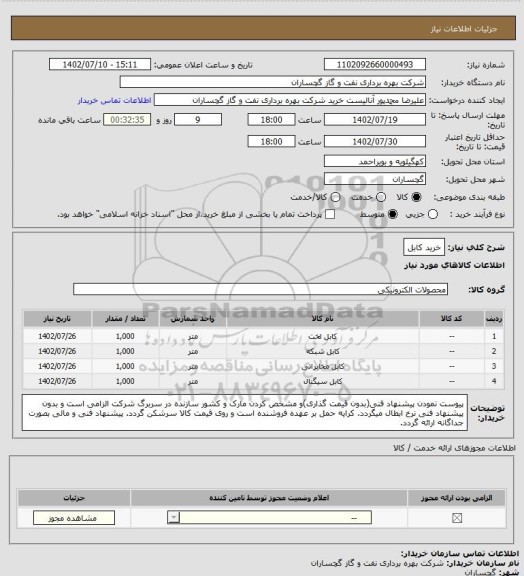Screen dimensions: 524x576
Task: Click the خرید کابل description box
Action: click(424, 248)
